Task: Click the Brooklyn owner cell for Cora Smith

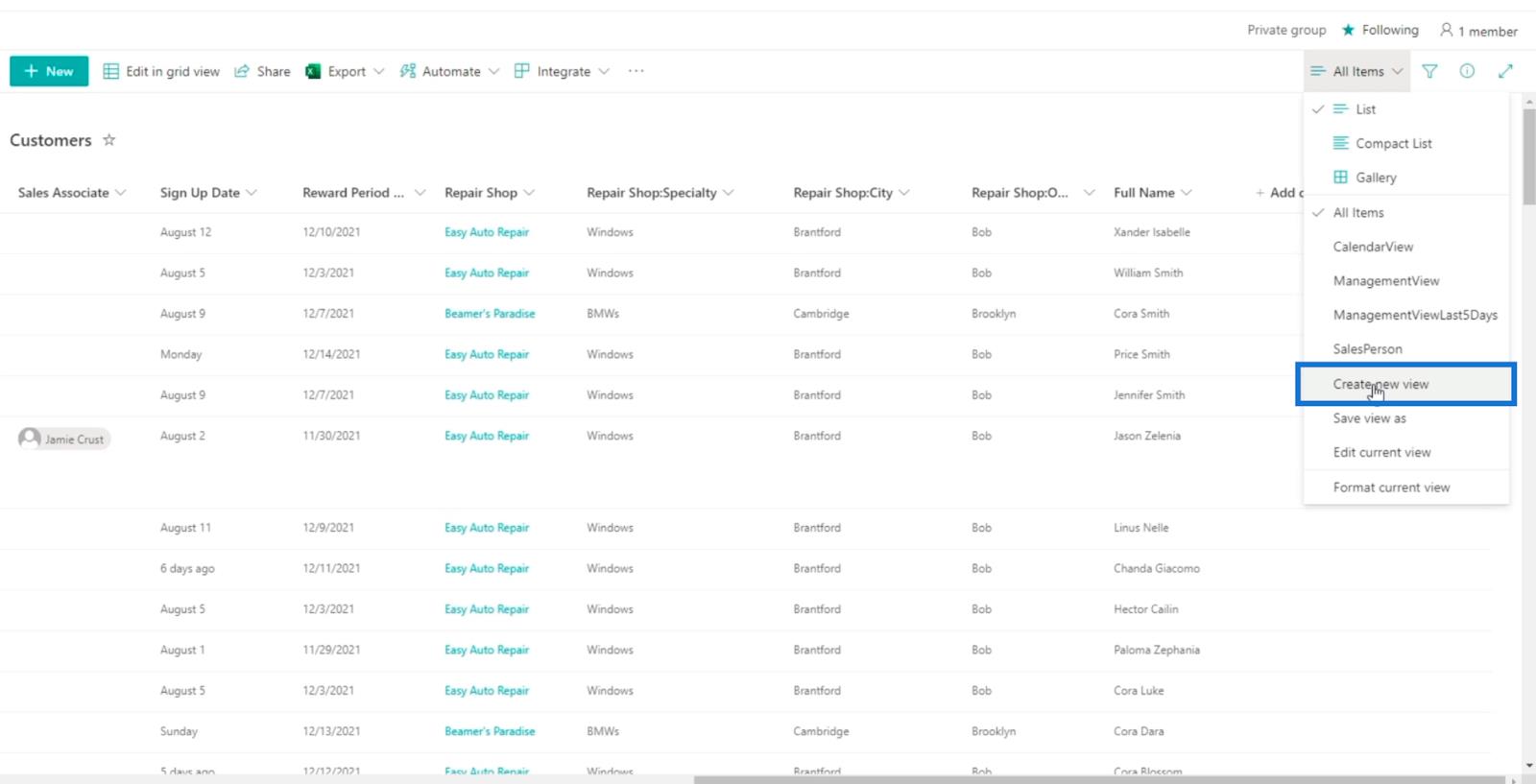Action: pyautogui.click(x=994, y=314)
